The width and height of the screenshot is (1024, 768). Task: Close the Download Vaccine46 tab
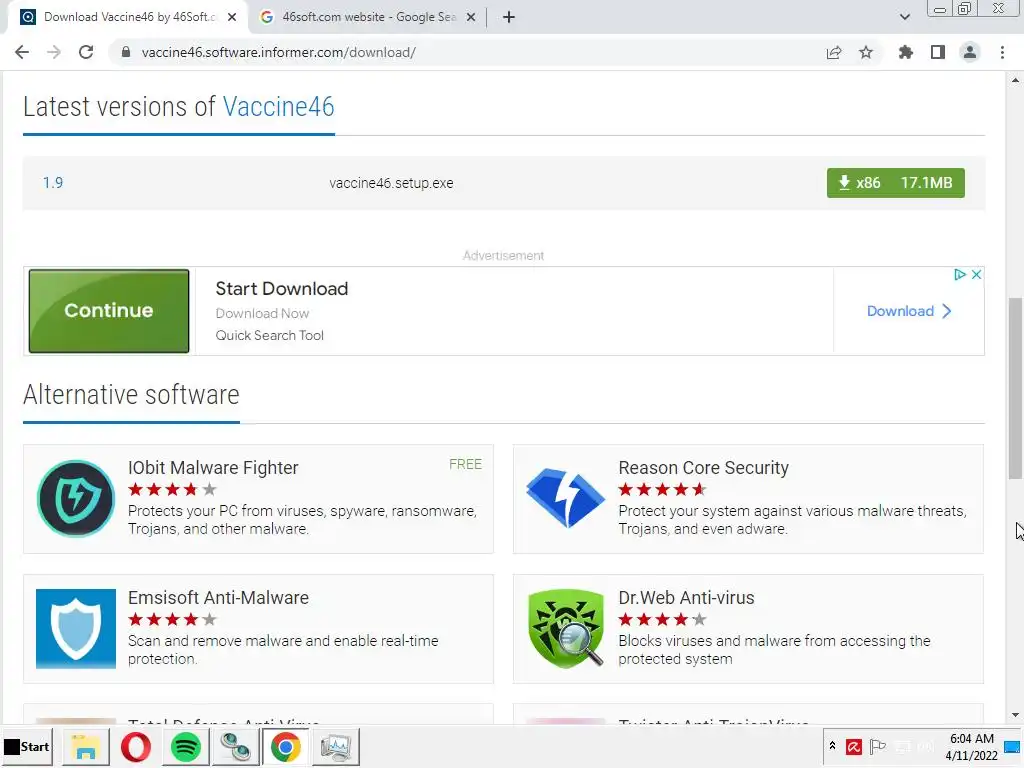(232, 17)
